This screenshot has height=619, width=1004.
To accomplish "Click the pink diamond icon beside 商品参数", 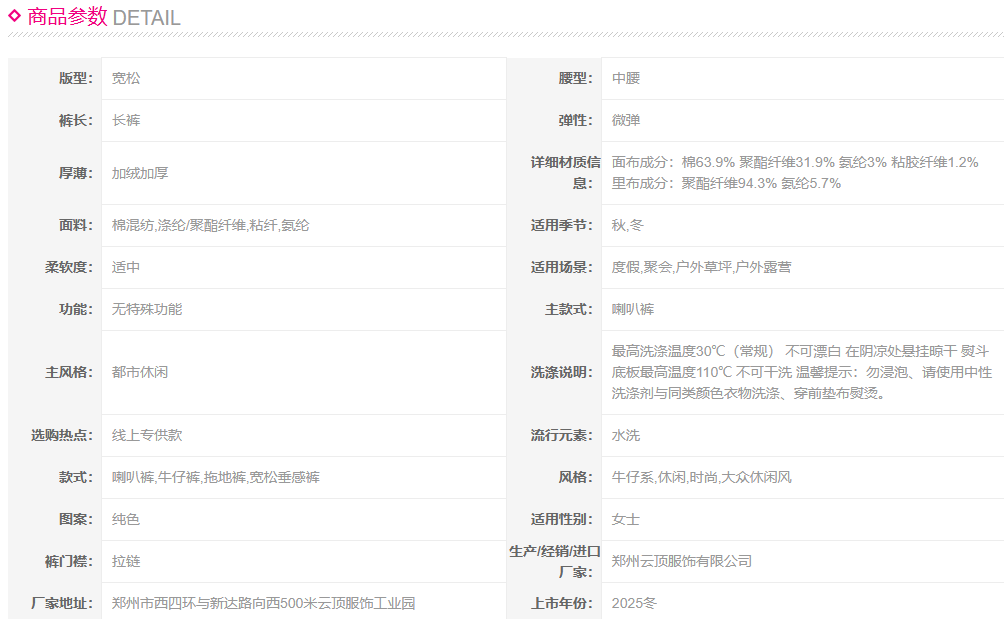I will click(14, 15).
